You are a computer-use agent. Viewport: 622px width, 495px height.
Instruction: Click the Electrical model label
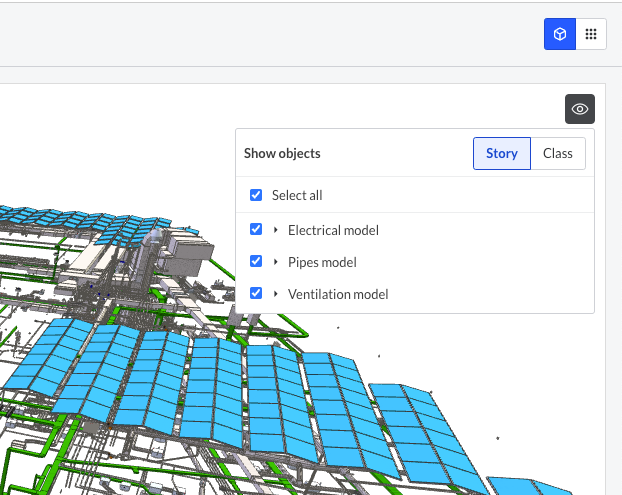click(x=333, y=230)
